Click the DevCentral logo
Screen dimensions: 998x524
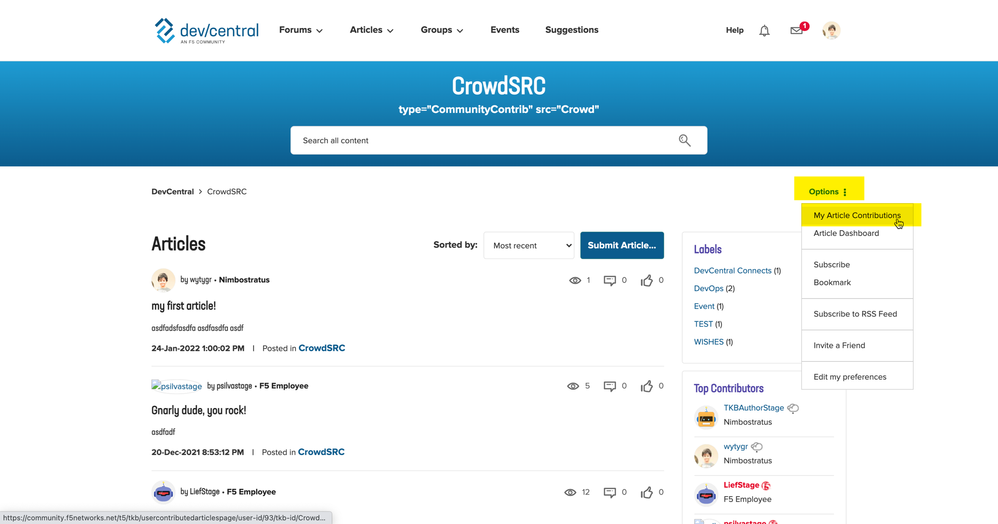[207, 31]
